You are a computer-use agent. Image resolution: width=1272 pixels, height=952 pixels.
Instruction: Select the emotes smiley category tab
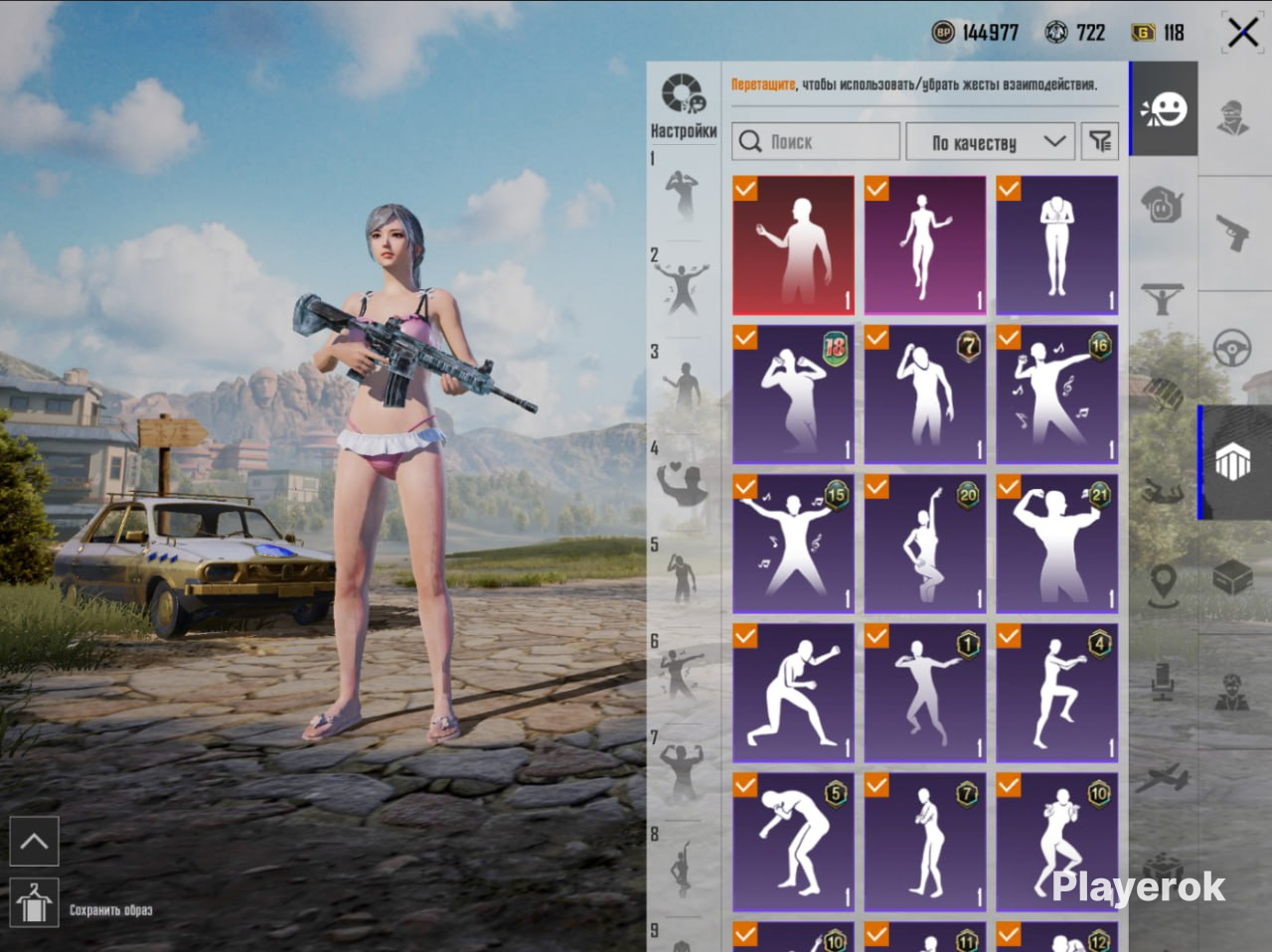(1164, 110)
